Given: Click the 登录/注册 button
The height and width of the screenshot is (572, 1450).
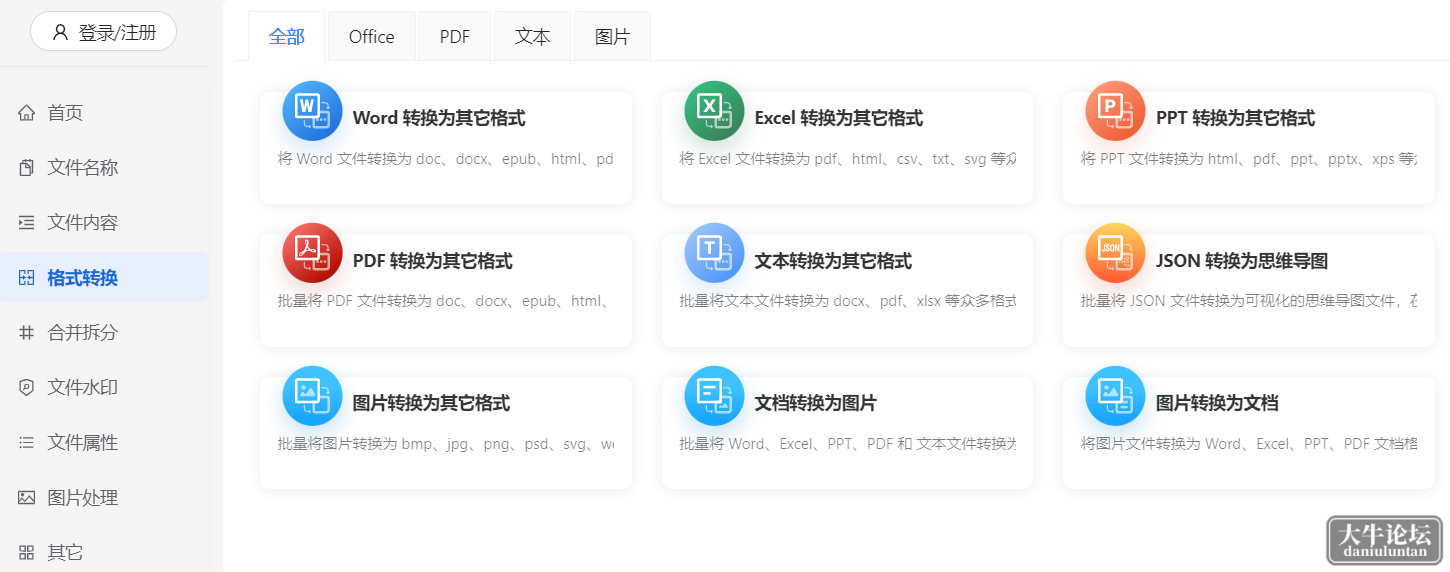Looking at the screenshot, I should click(x=104, y=32).
